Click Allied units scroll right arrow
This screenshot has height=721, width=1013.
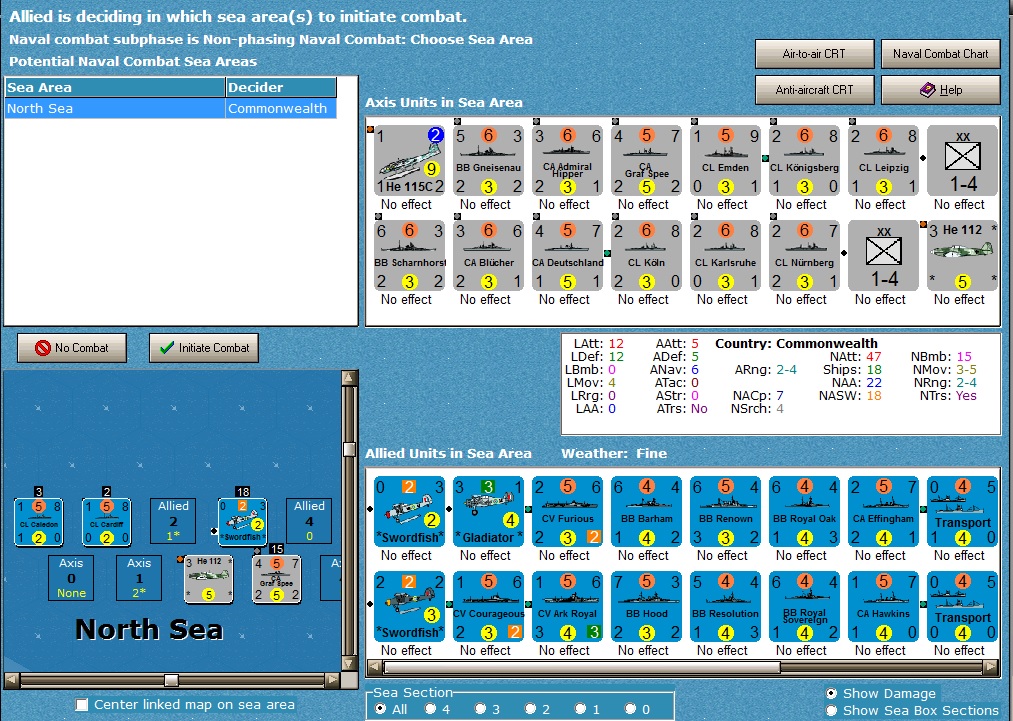(992, 667)
